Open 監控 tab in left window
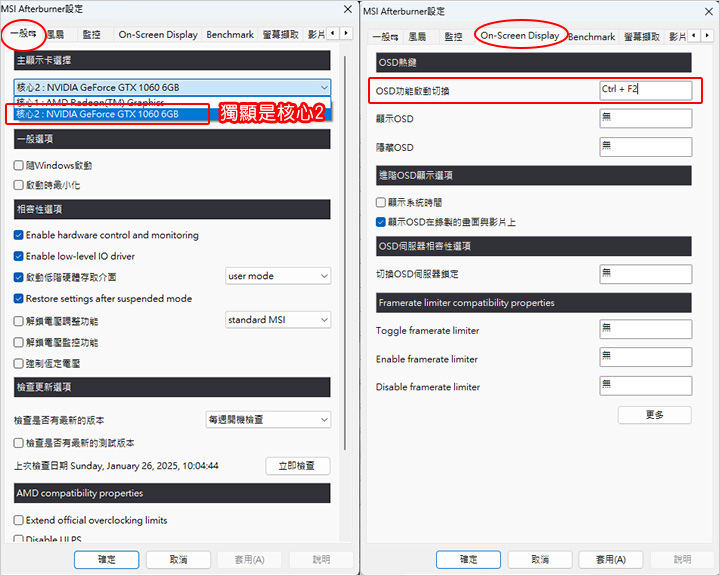Image resolution: width=720 pixels, height=576 pixels. click(x=91, y=34)
